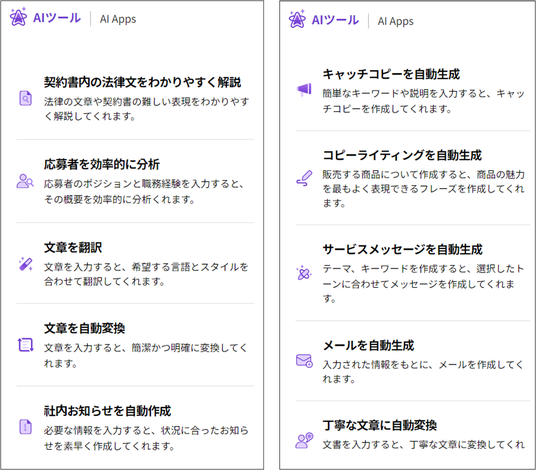Click the envelope icon for メールを自動生成
536x470 pixels.
(x=304, y=361)
